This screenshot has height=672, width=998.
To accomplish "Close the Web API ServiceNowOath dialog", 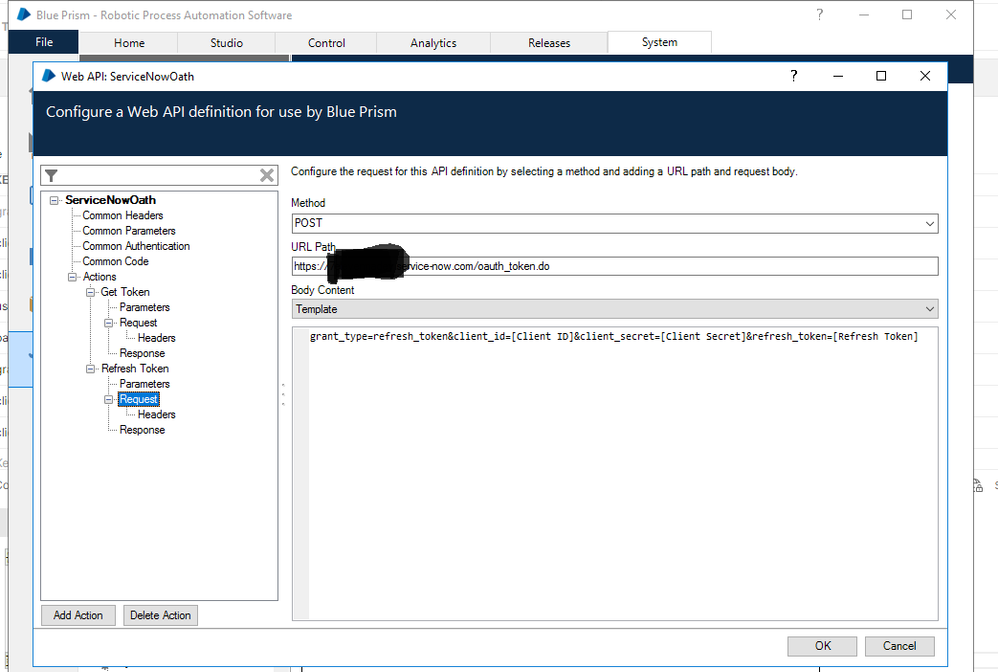I will click(925, 76).
